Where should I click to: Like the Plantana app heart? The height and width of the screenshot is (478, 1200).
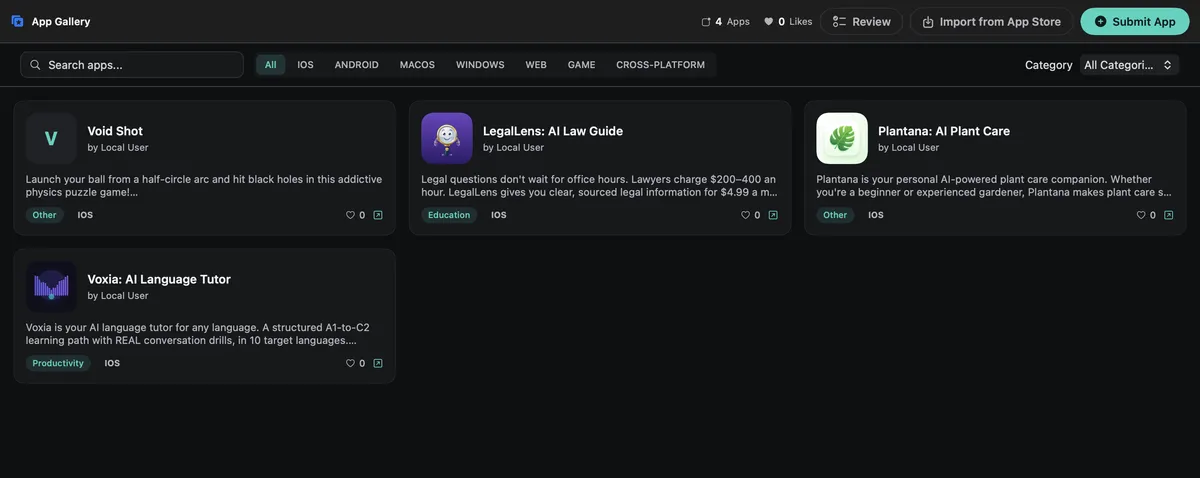1141,215
